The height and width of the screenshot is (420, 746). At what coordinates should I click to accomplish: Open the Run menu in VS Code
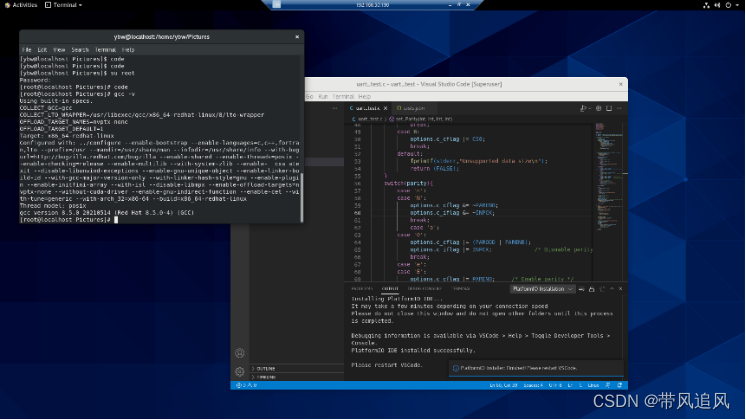[323, 97]
